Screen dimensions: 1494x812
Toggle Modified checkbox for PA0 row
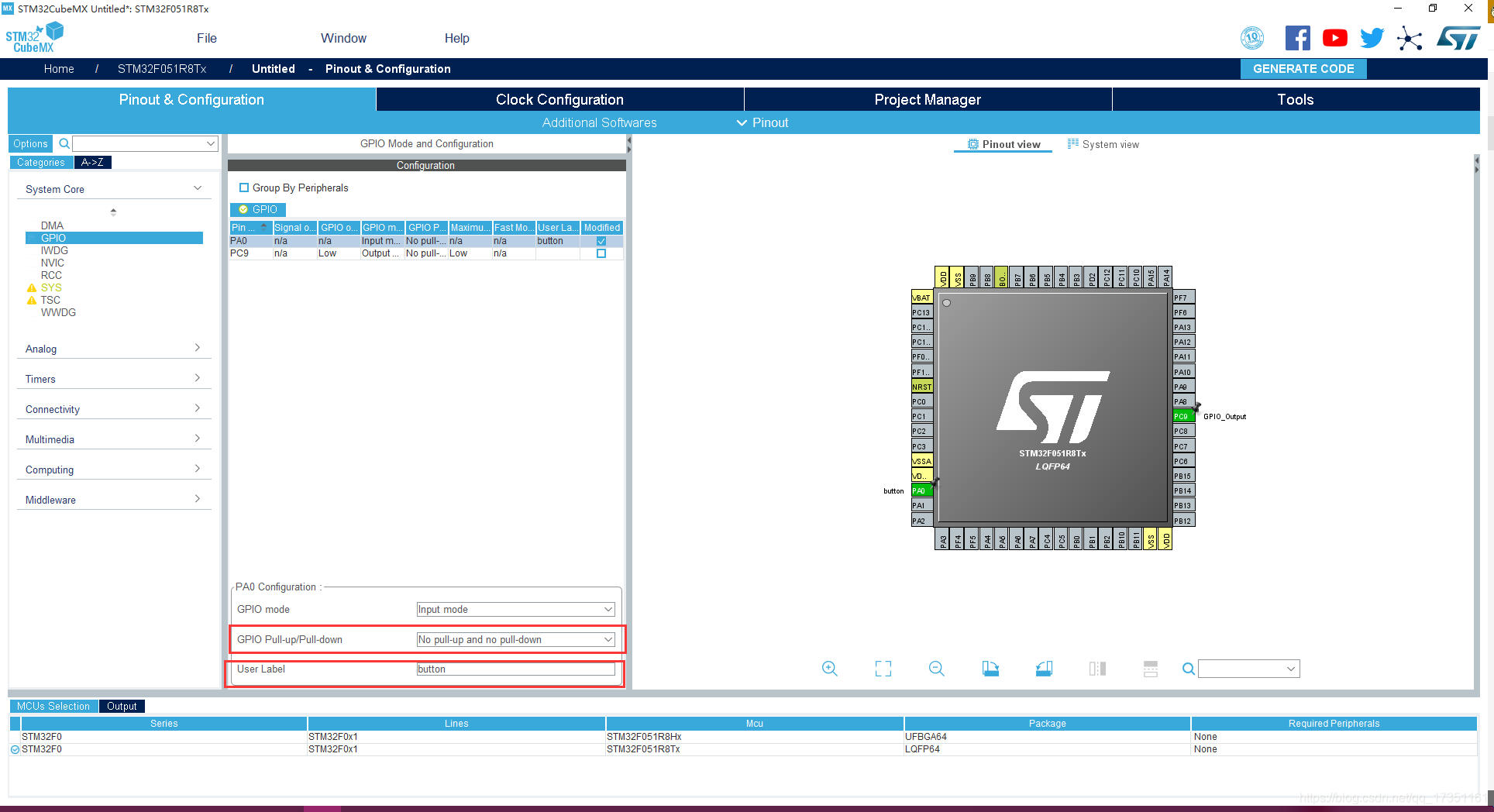pyautogui.click(x=601, y=241)
